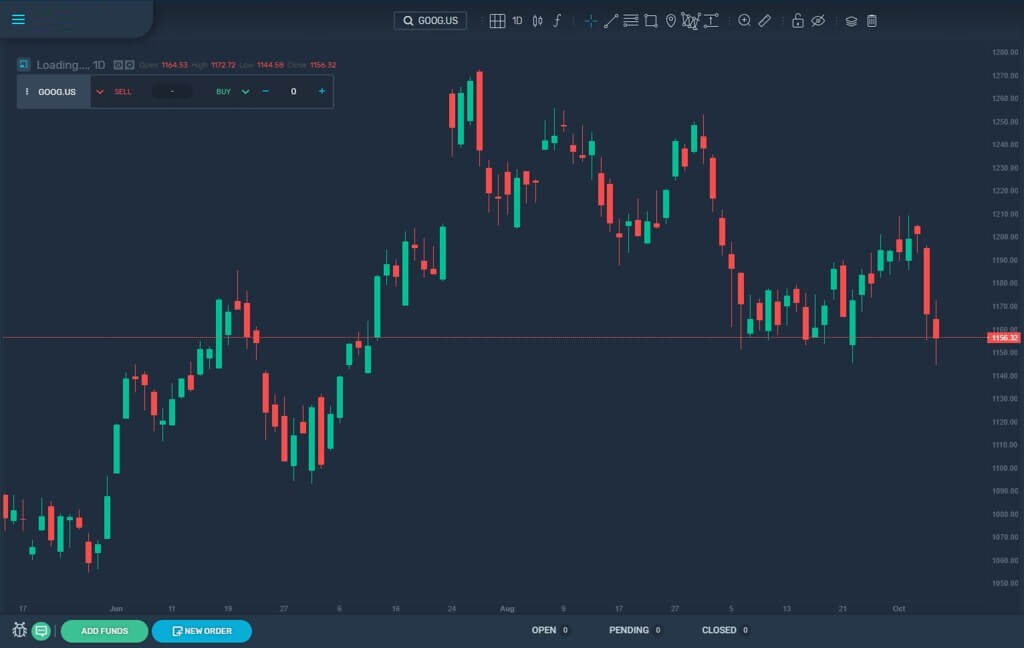Image resolution: width=1024 pixels, height=648 pixels.
Task: Open the indicators function menu
Action: (x=557, y=20)
